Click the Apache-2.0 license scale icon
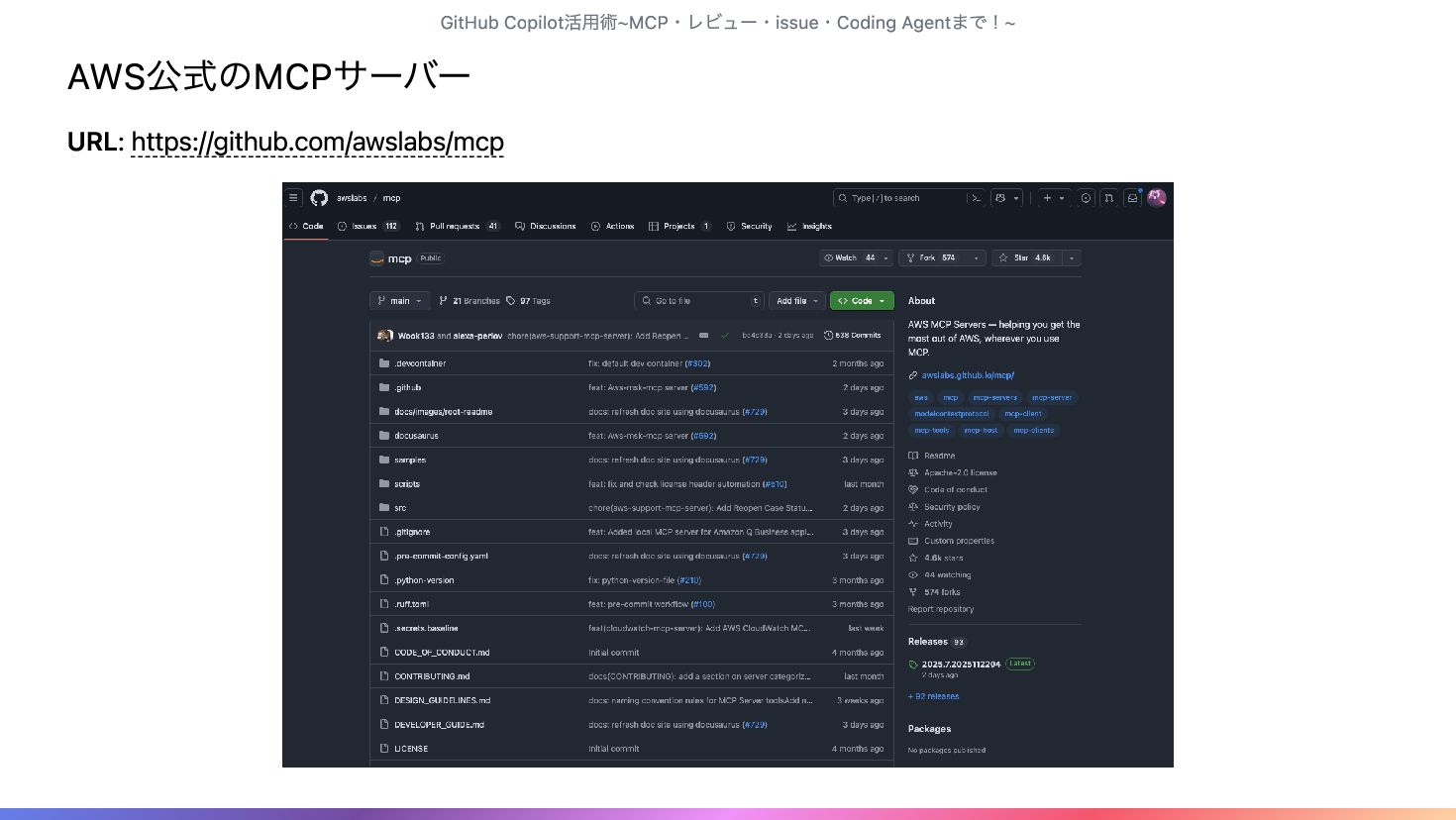The width and height of the screenshot is (1456, 820). point(913,472)
